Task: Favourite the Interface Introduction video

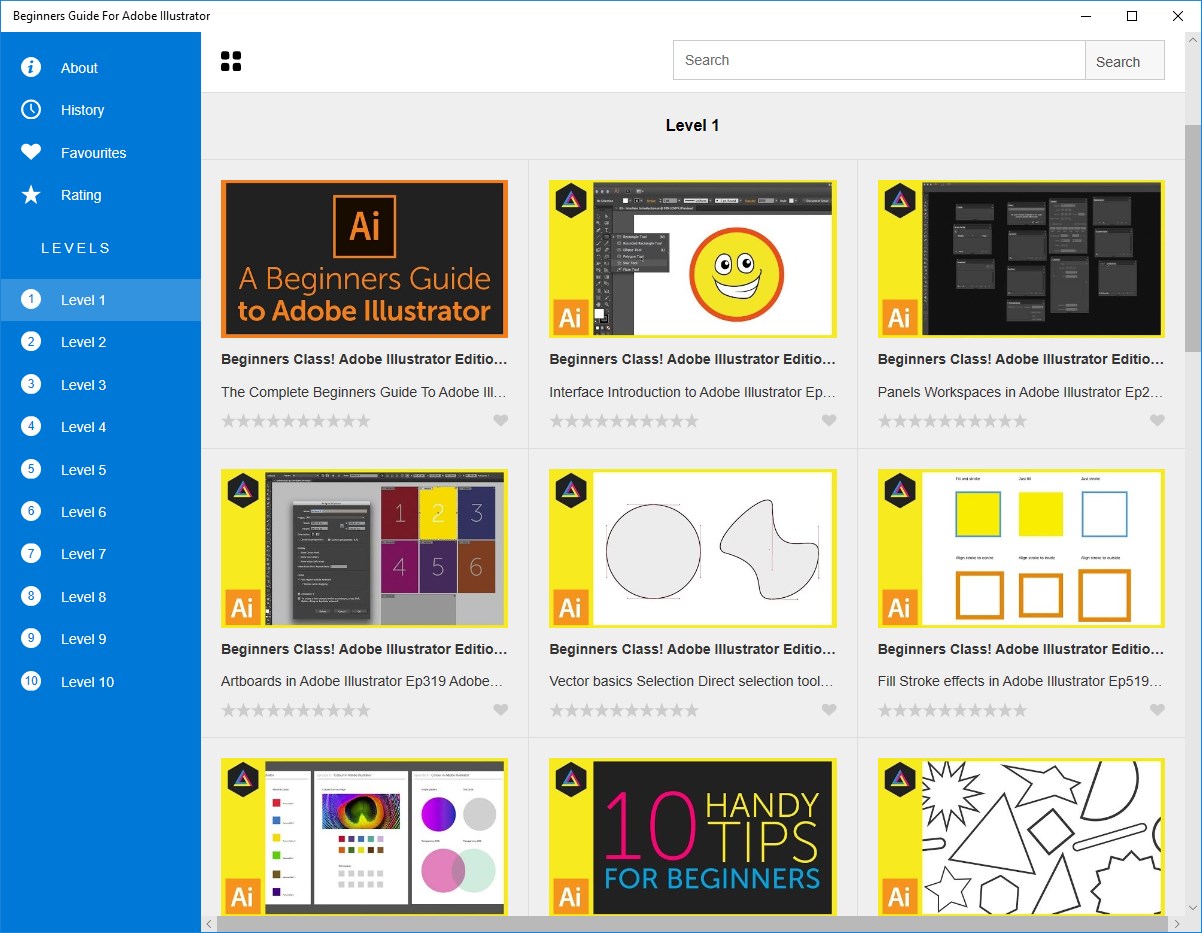Action: point(829,421)
